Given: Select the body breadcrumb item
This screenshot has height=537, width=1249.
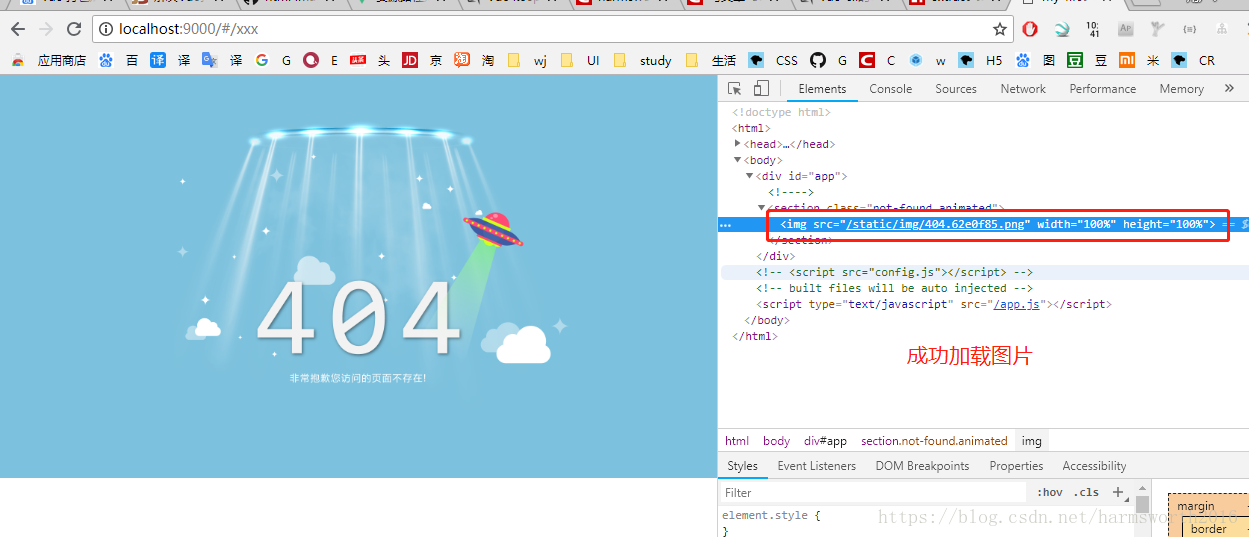Looking at the screenshot, I should (x=776, y=441).
